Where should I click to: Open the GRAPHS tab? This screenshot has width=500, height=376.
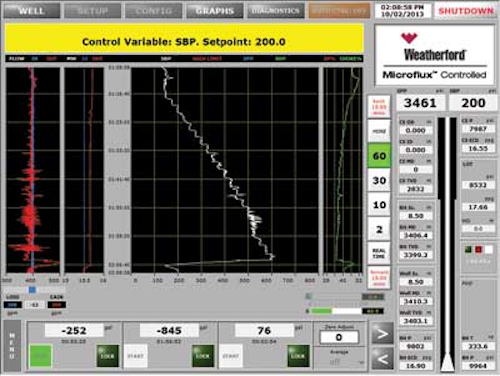coord(215,11)
